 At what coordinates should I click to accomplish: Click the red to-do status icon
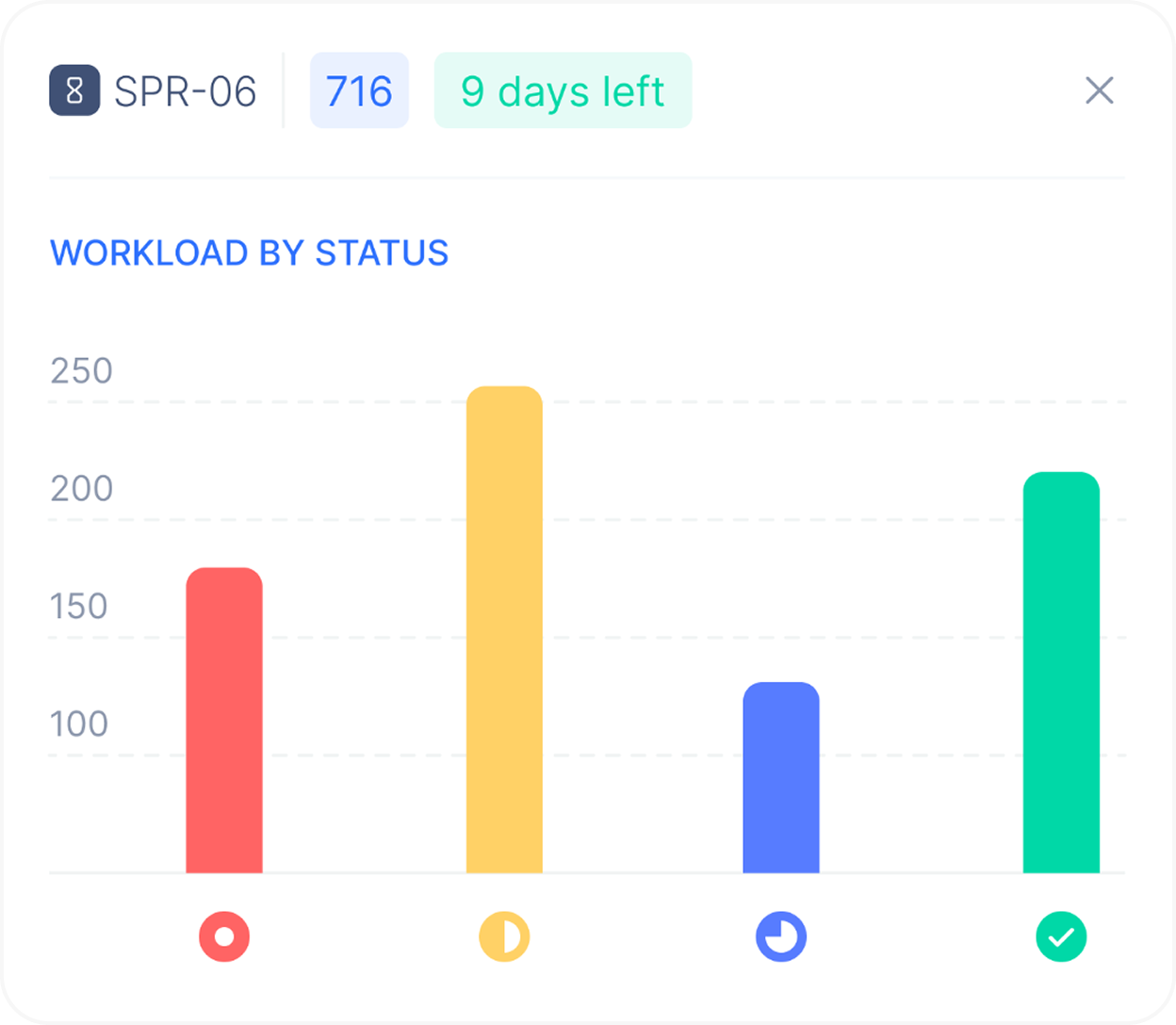click(224, 936)
